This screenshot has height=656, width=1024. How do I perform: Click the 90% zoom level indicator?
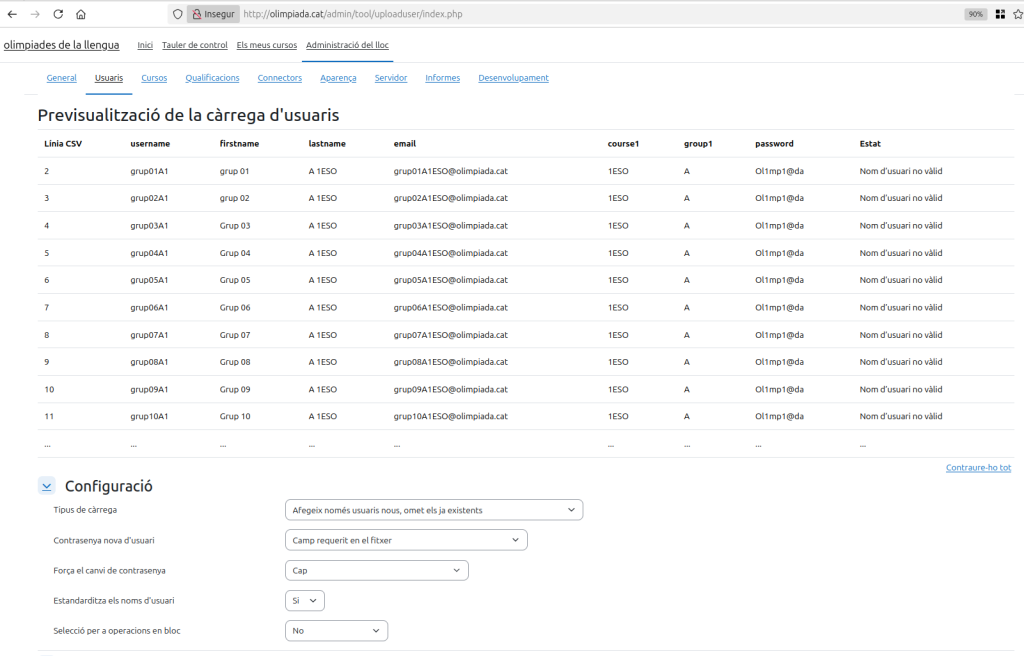(975, 14)
